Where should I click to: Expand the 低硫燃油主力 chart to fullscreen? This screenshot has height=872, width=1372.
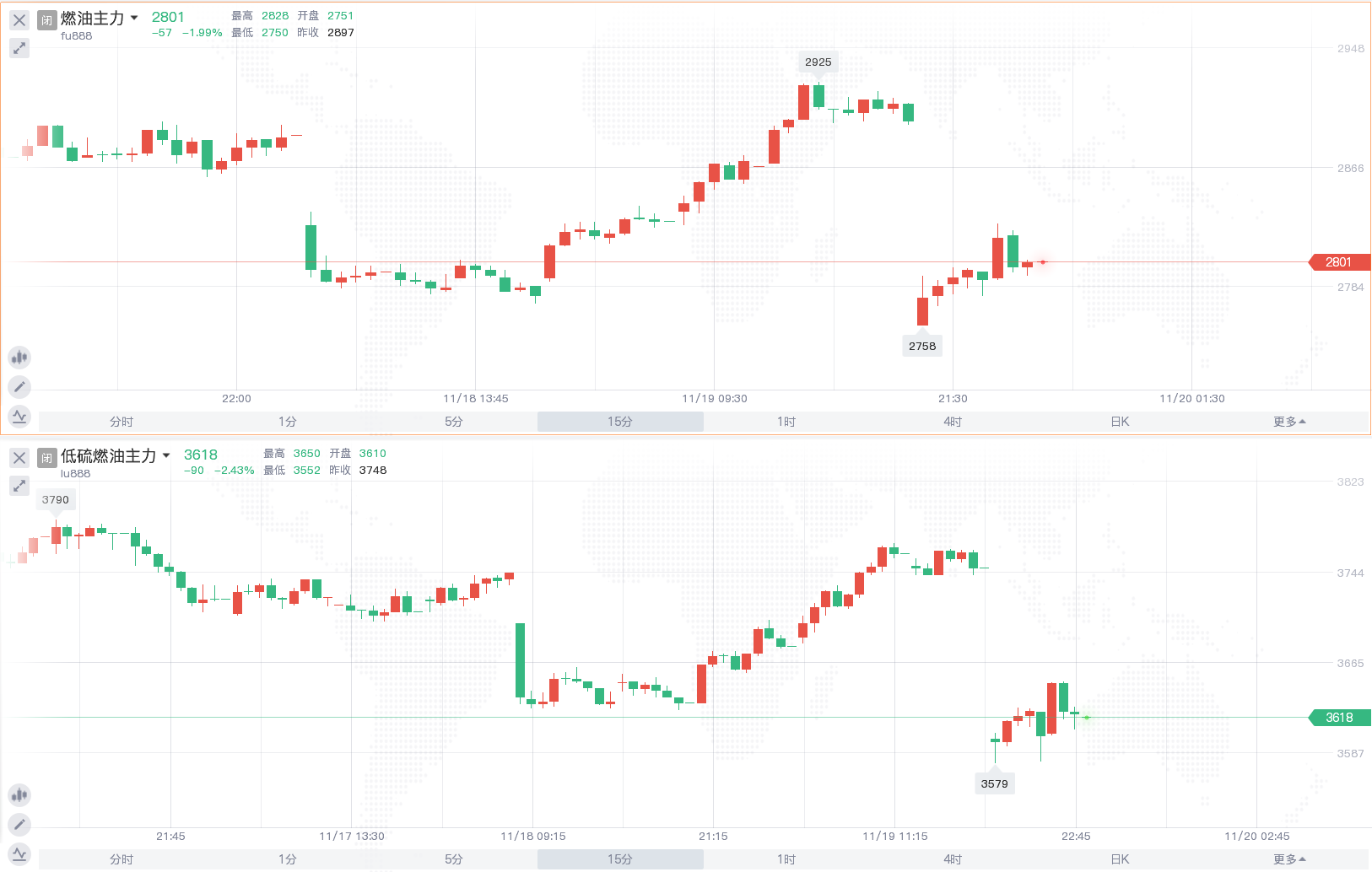(x=19, y=486)
